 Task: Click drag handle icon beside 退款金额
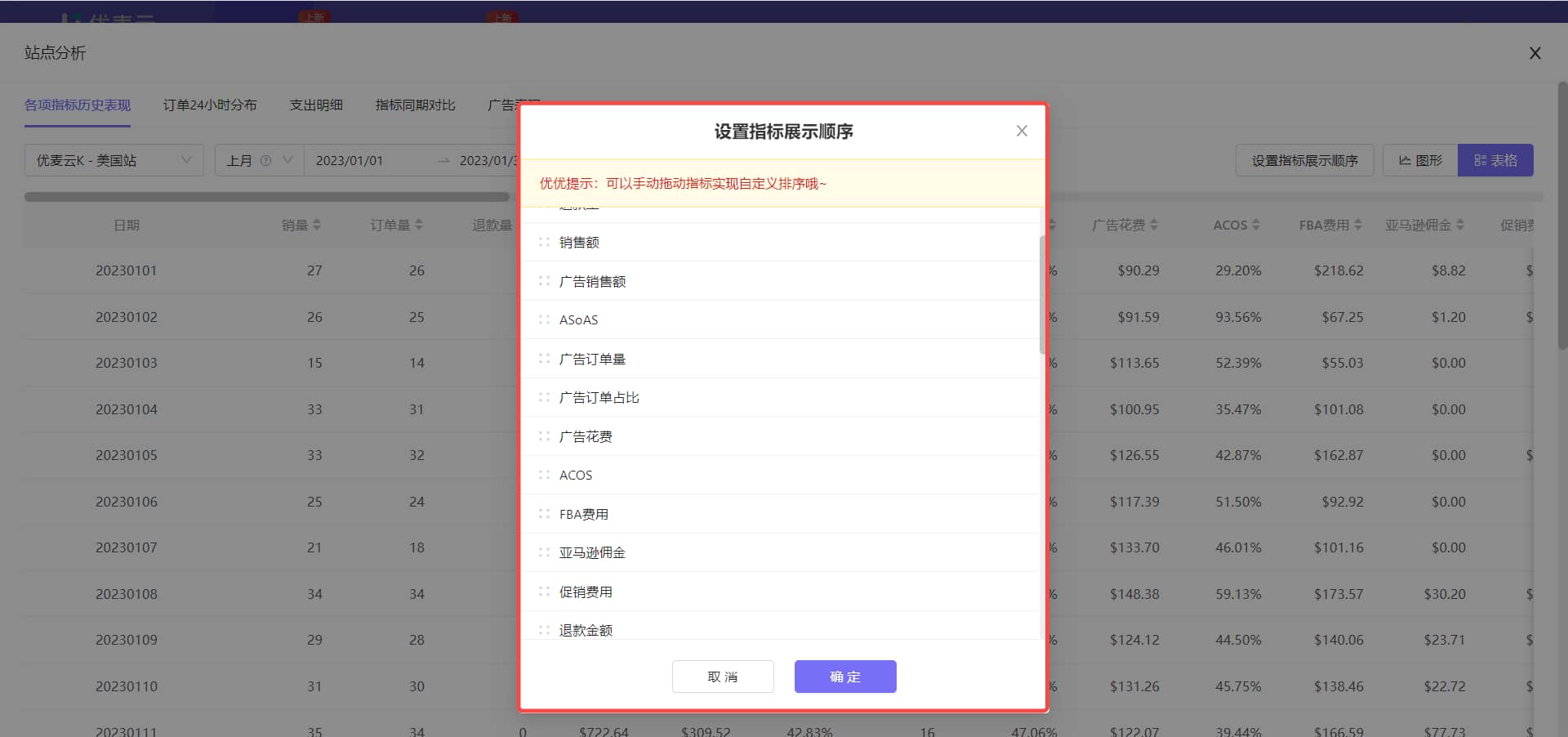544,630
